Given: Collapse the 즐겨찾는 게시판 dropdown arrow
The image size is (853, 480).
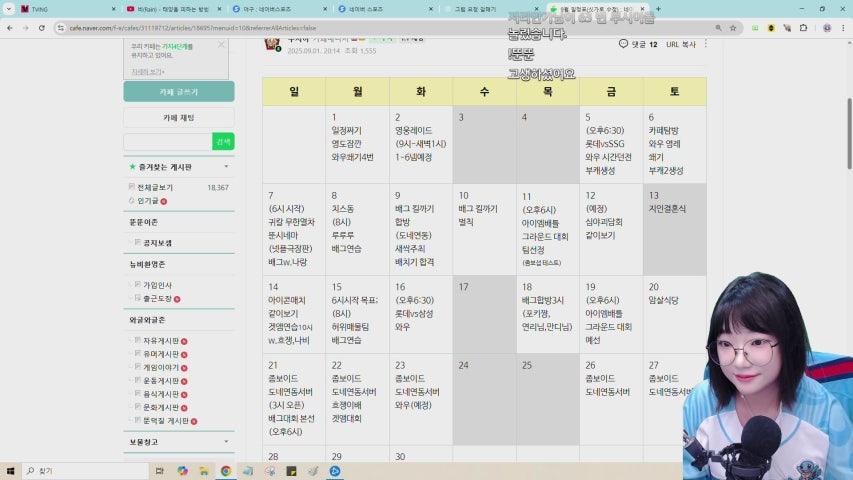Looking at the screenshot, I should click(x=226, y=167).
